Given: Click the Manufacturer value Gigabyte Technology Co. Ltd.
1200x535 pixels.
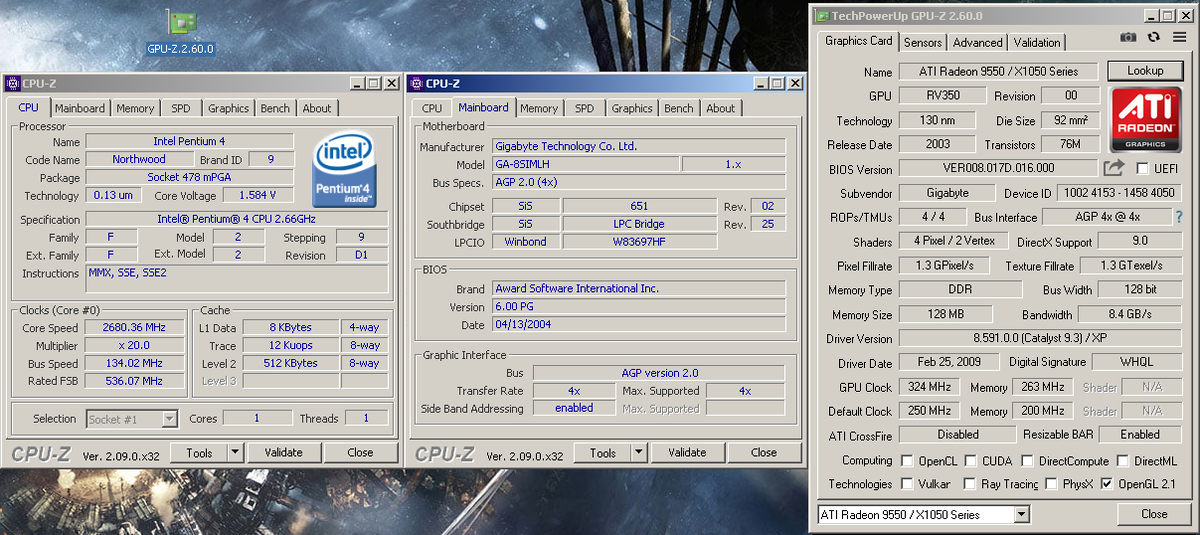Looking at the screenshot, I should click(x=640, y=146).
